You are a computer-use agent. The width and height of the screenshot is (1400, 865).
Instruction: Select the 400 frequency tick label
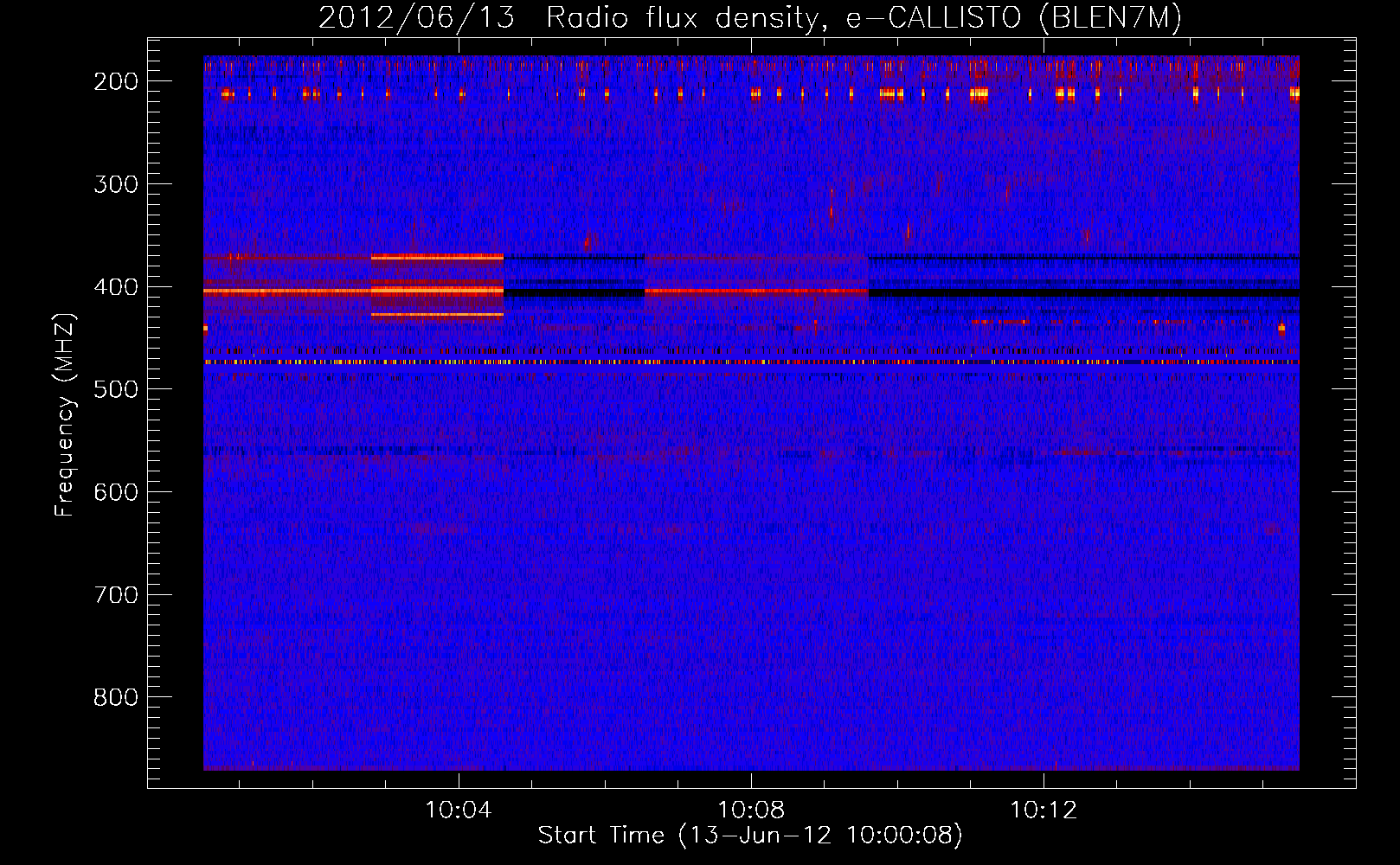tap(116, 286)
